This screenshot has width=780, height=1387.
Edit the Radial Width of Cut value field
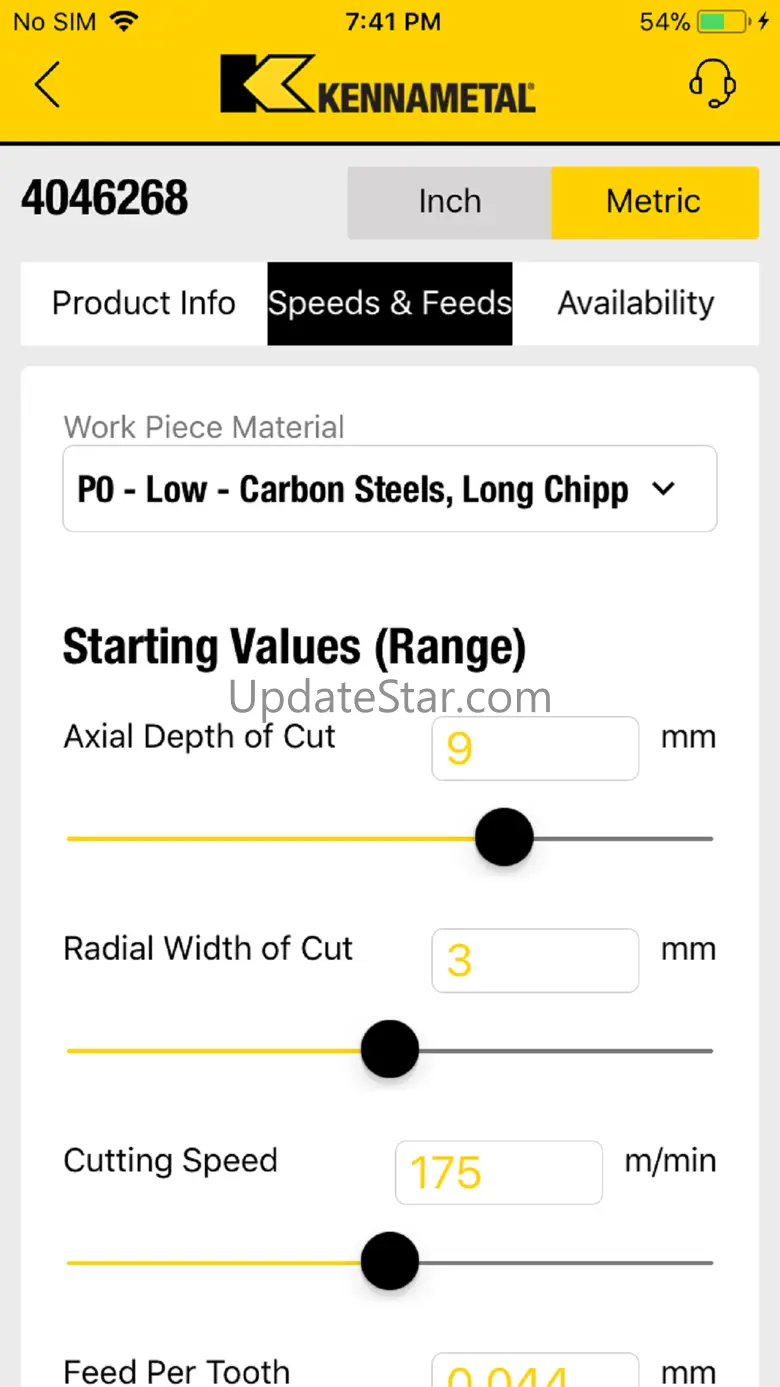pos(535,960)
